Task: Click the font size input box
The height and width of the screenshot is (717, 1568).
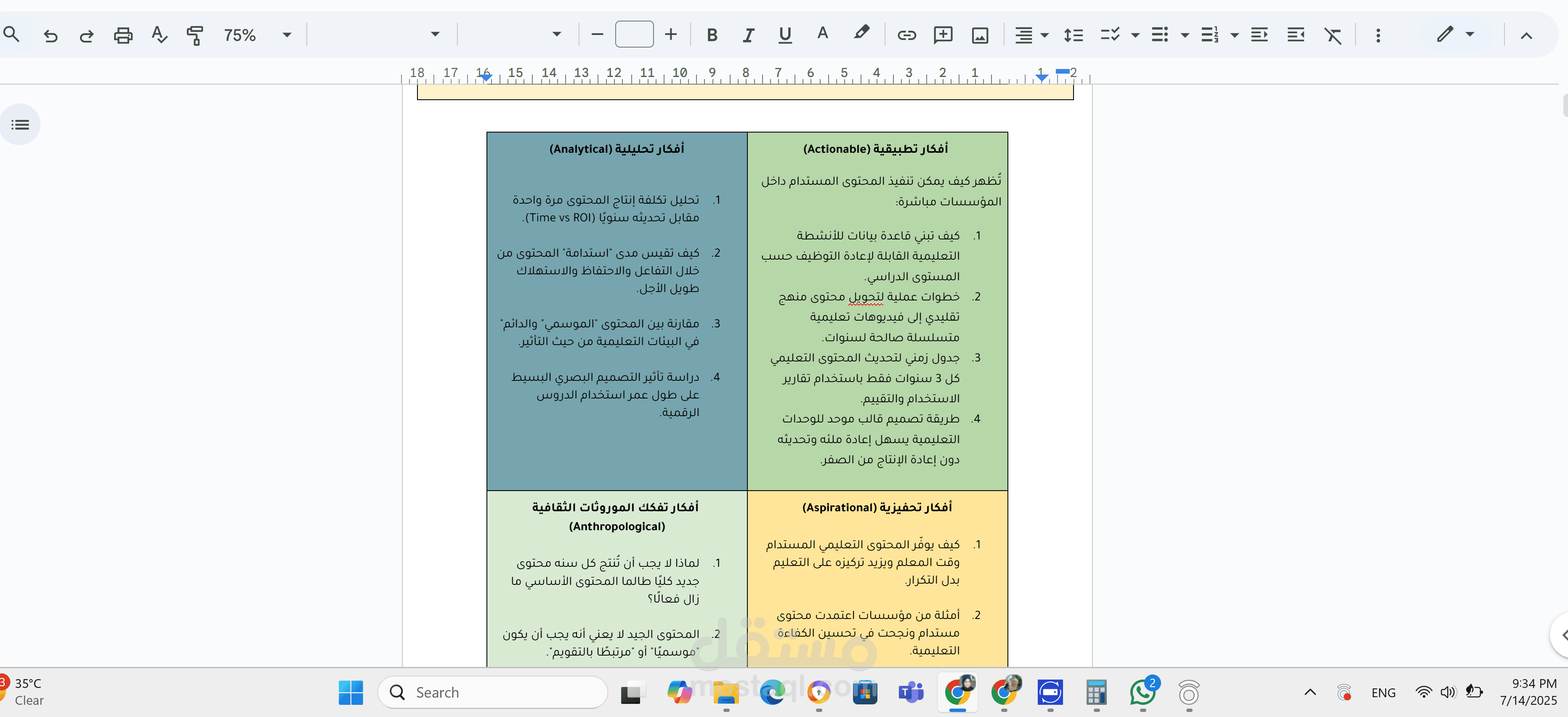Action: point(634,34)
